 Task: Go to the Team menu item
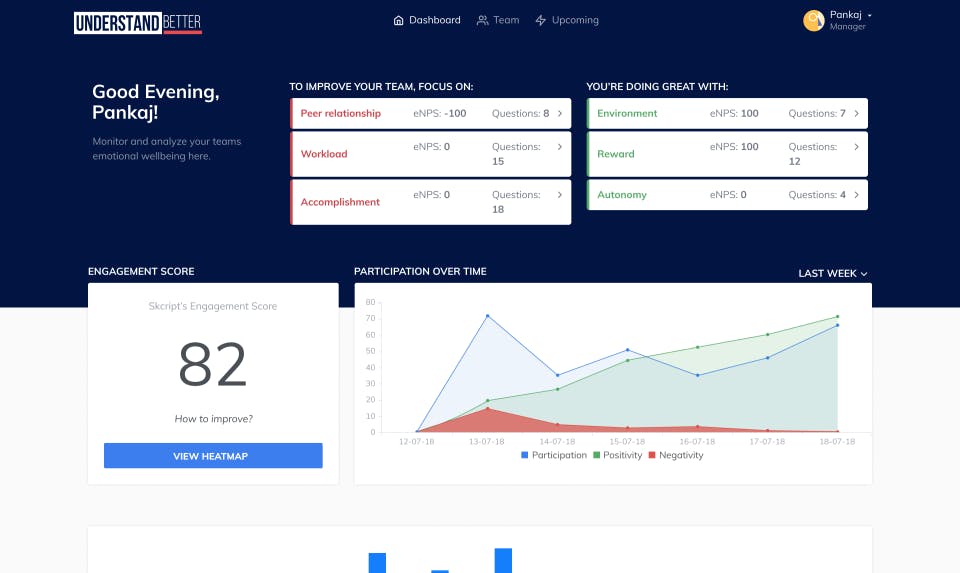pos(498,20)
